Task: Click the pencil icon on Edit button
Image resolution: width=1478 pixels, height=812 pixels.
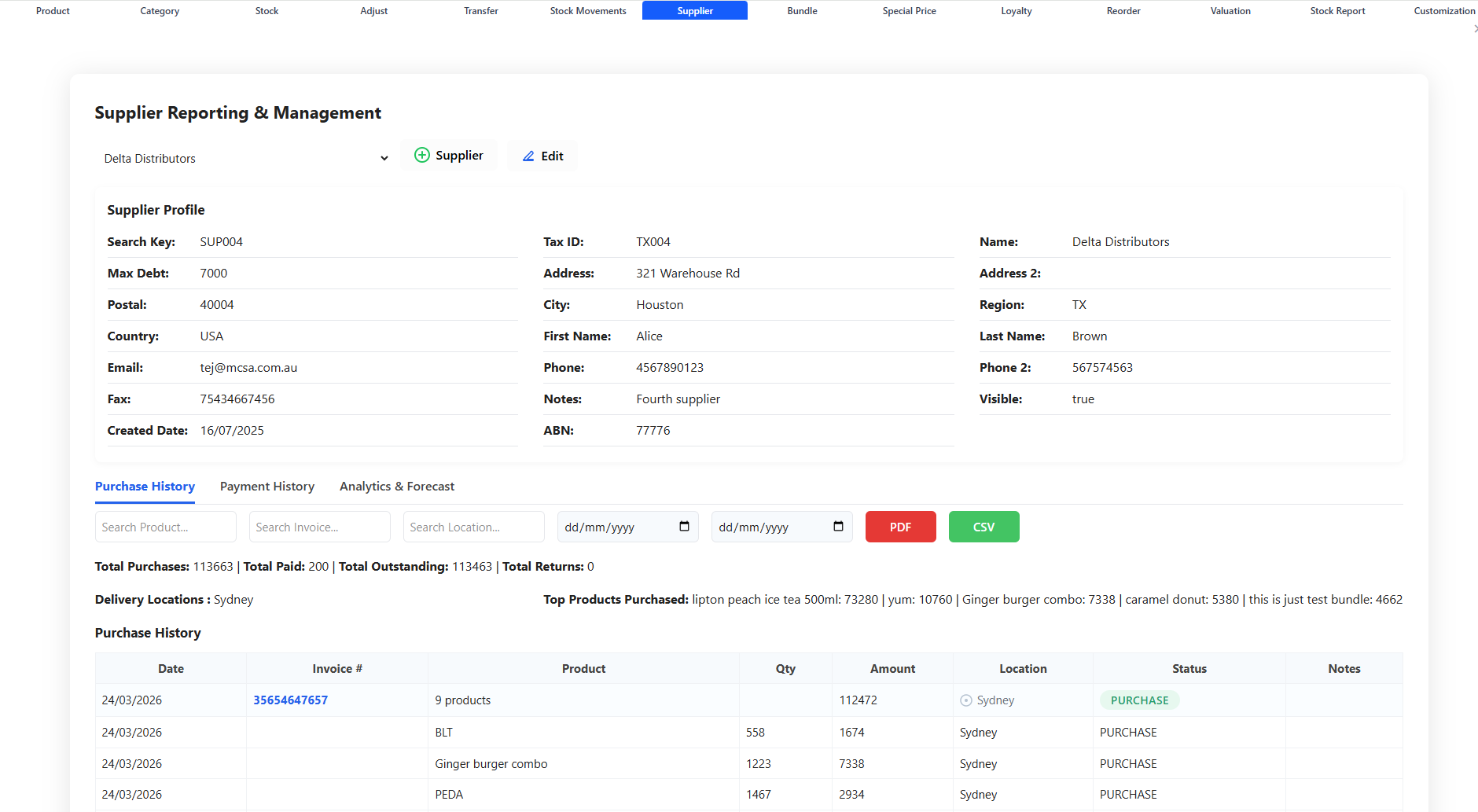Action: [x=528, y=156]
